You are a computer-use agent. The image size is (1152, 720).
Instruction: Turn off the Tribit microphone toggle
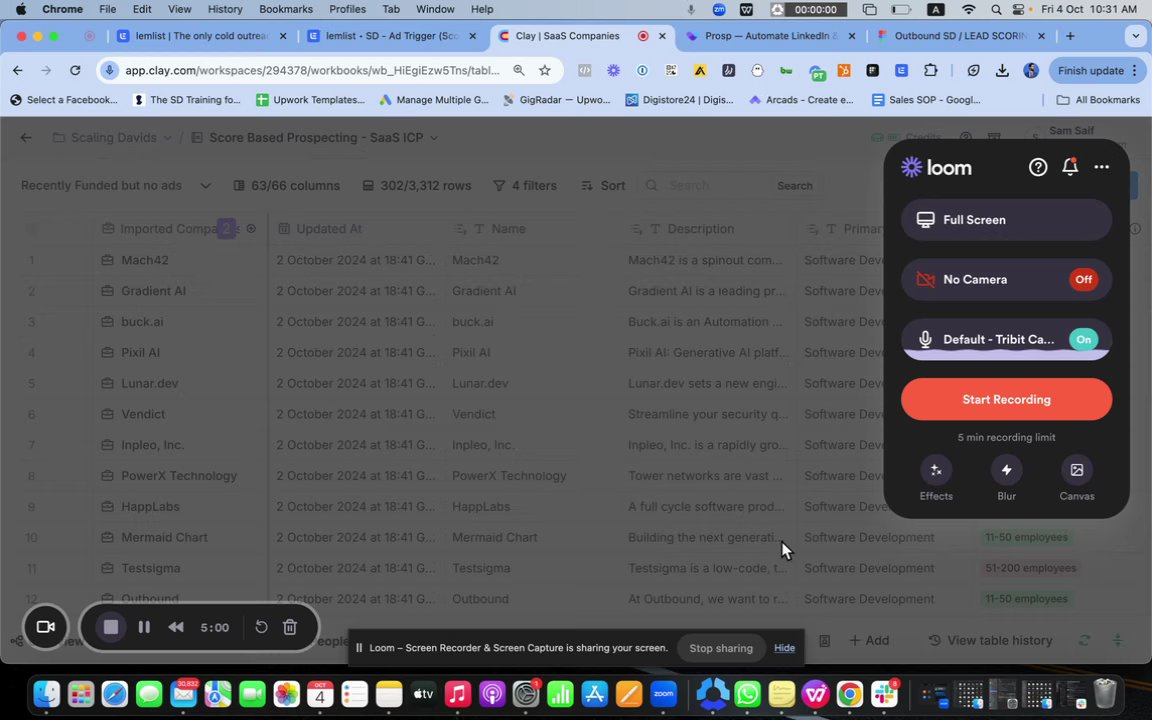tap(1083, 339)
